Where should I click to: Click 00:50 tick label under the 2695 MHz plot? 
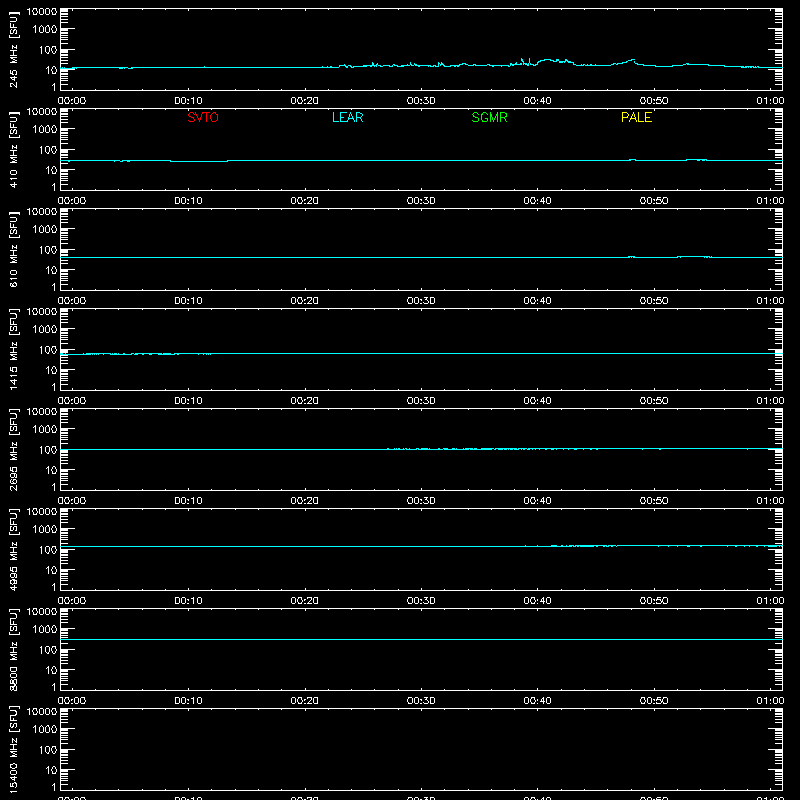654,501
